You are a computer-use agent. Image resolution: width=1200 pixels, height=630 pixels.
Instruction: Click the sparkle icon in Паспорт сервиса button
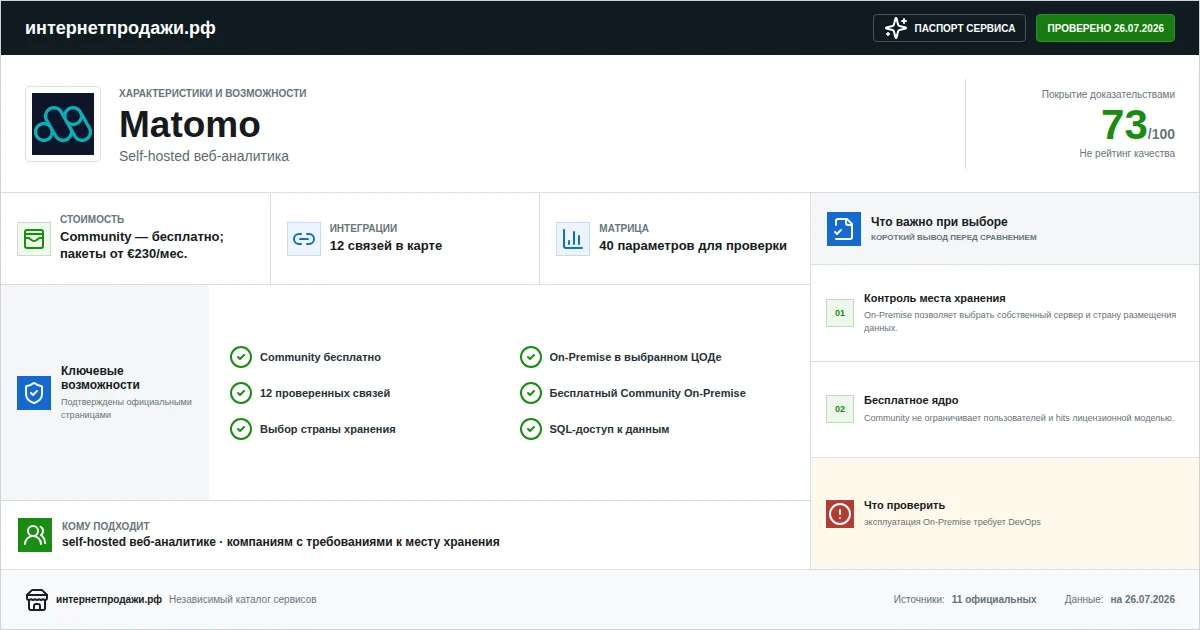point(895,28)
